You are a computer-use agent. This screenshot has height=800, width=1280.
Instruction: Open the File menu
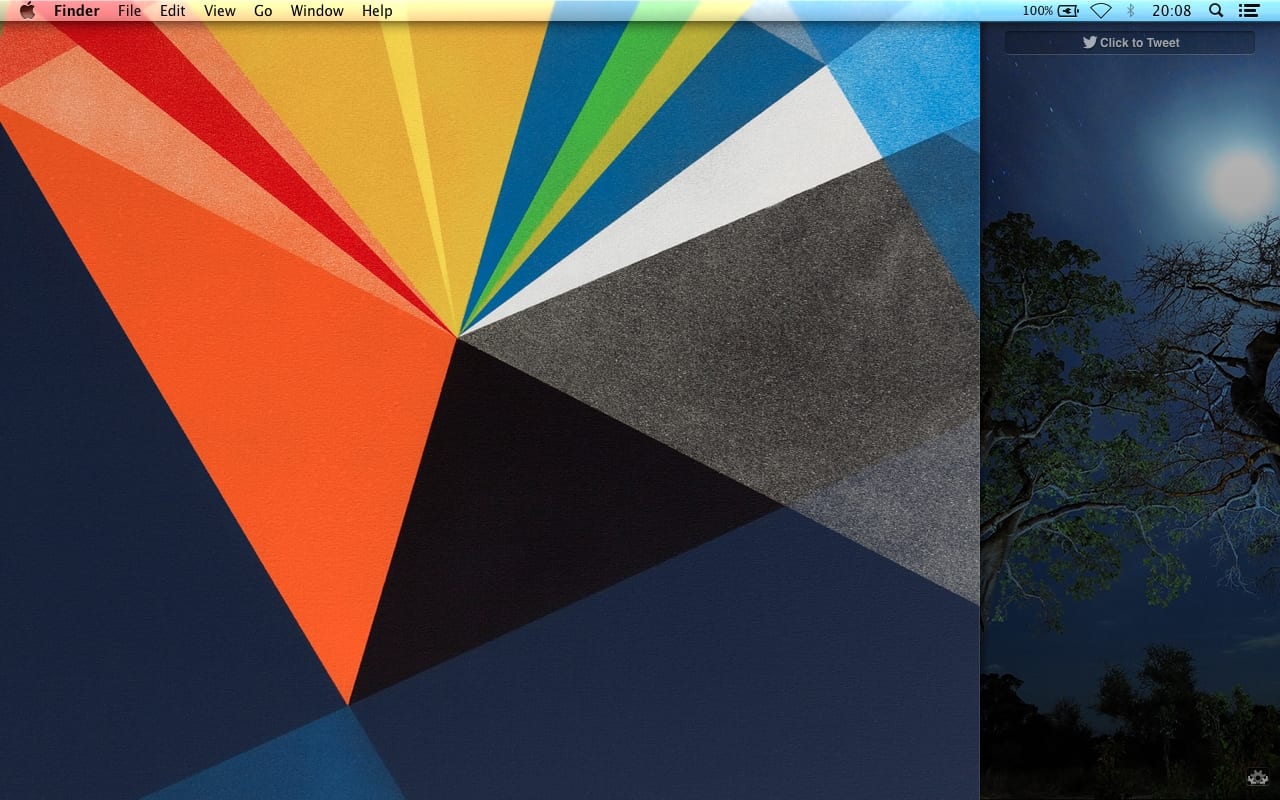[x=129, y=11]
